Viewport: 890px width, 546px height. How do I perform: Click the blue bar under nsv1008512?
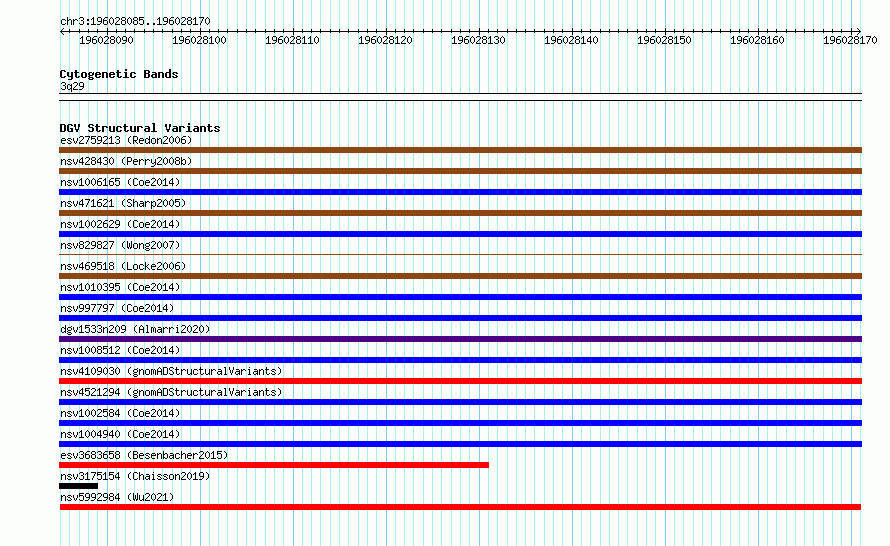tap(460, 360)
